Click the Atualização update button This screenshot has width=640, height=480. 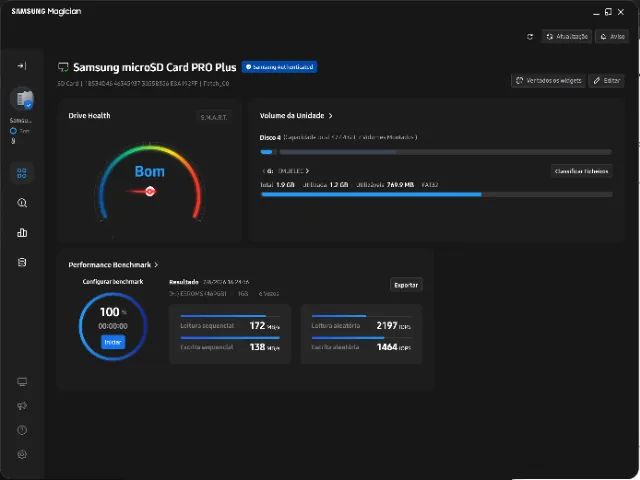tap(567, 36)
